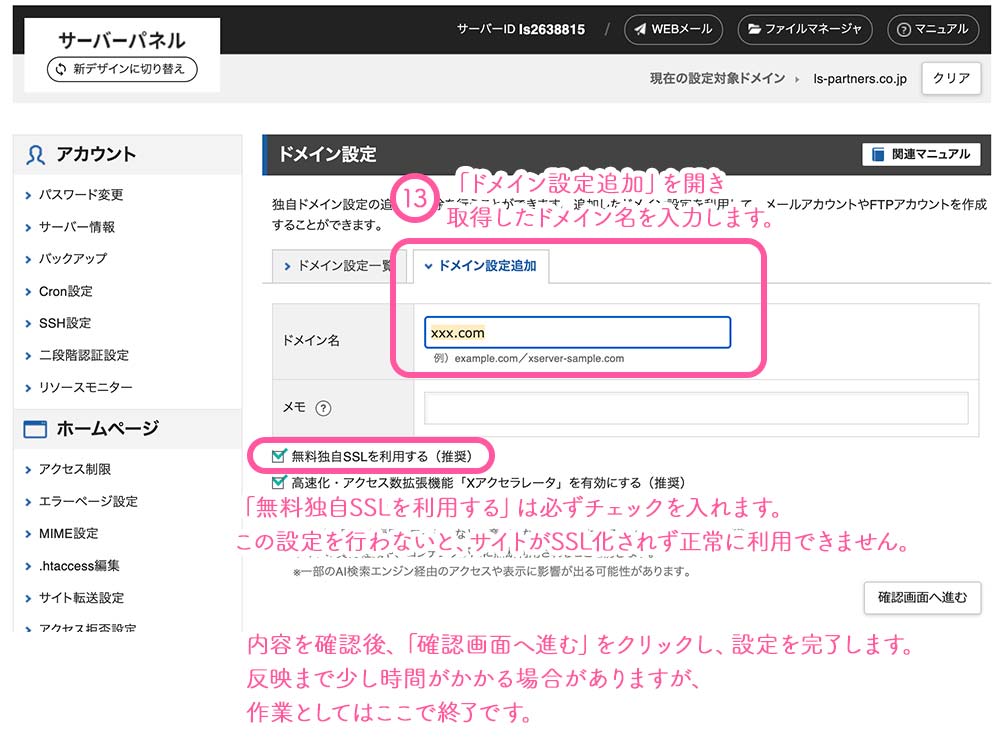Screen dimensions: 1000x743
Task: Toggle 無料独自SSLを利用する checkbox
Action: 279,456
